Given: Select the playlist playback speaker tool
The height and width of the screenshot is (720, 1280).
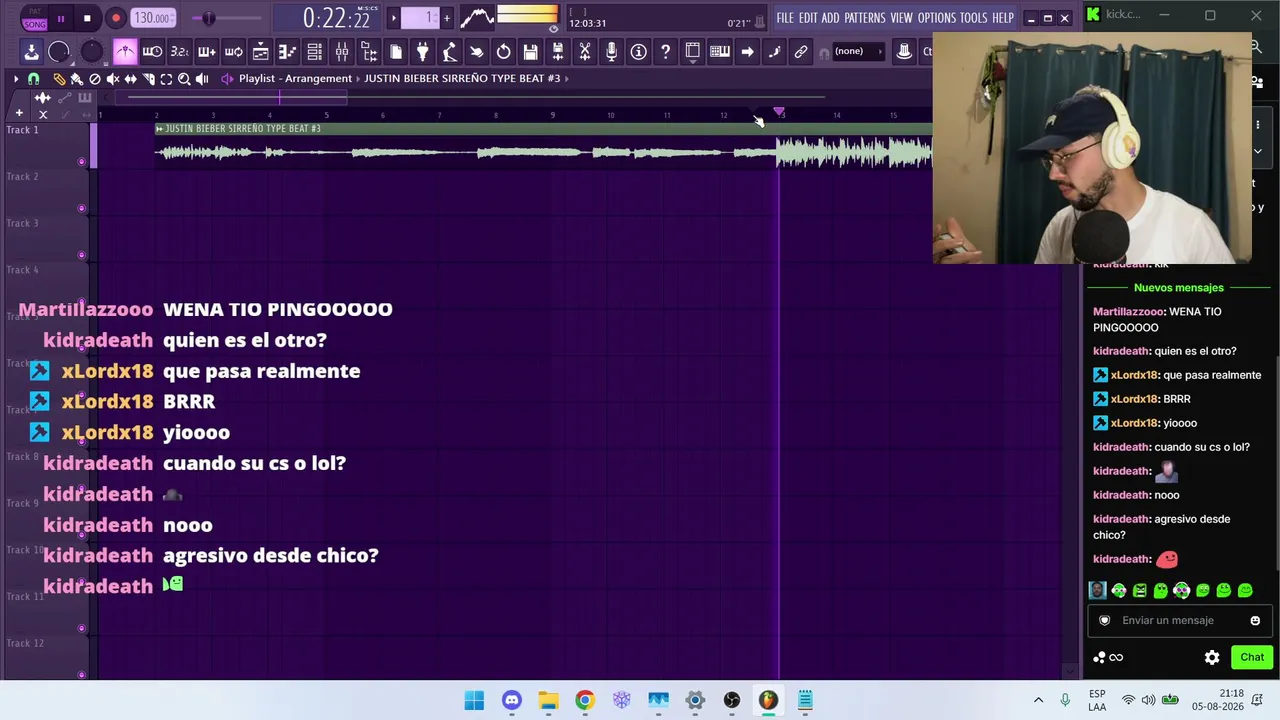Looking at the screenshot, I should pyautogui.click(x=202, y=78).
